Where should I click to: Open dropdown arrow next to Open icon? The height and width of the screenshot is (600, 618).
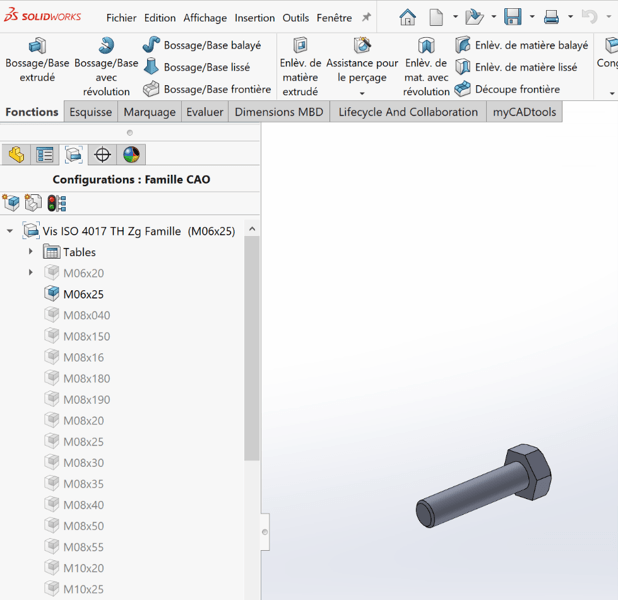click(493, 17)
